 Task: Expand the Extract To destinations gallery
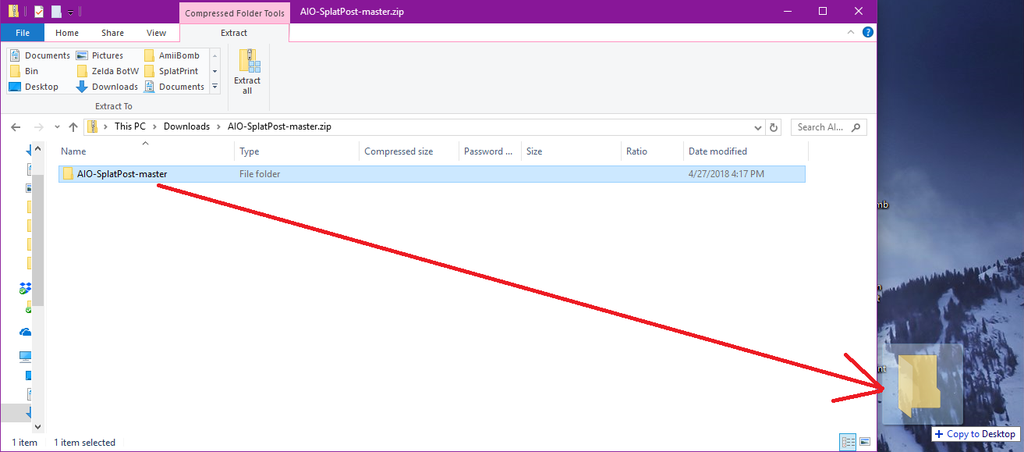click(x=214, y=87)
